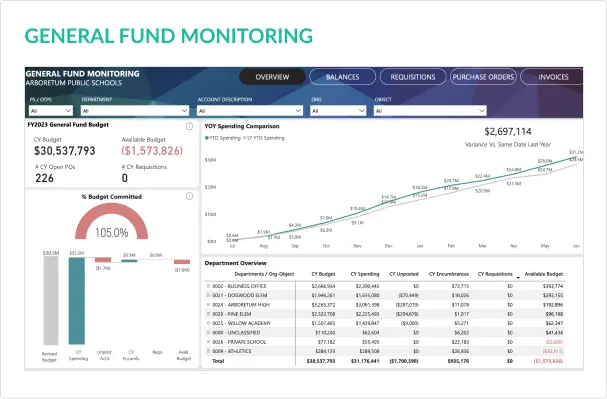Go to the Requisitions tab
Image resolution: width=607 pixels, height=399 pixels.
pyautogui.click(x=413, y=77)
